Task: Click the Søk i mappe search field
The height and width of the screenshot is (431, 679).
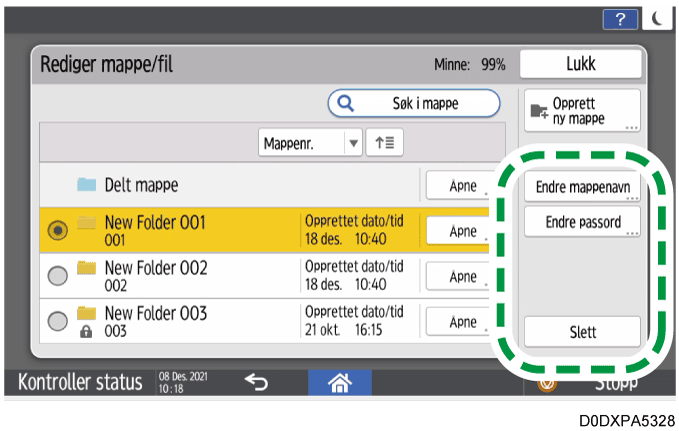Action: [414, 103]
